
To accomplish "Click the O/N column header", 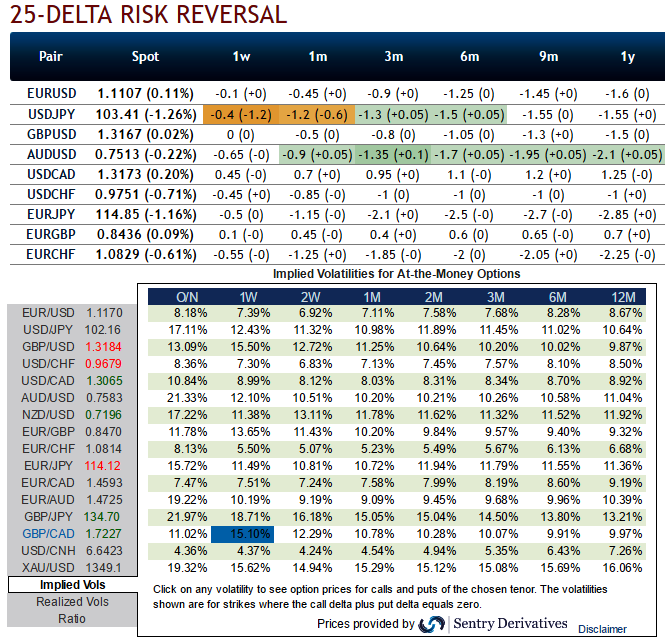I will tap(187, 297).
